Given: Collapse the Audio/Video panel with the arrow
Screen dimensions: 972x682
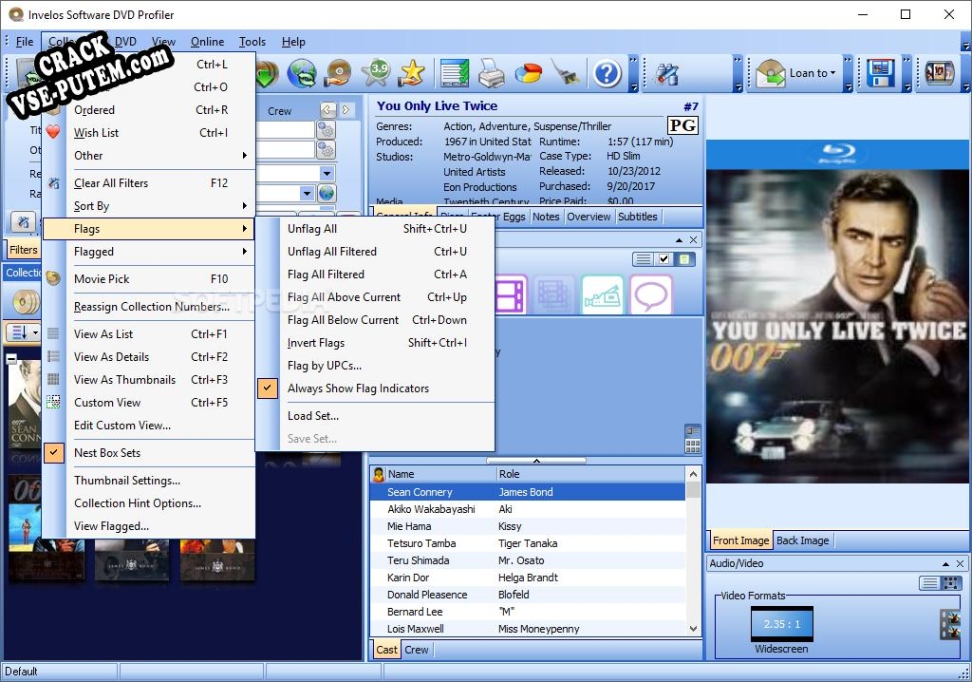Looking at the screenshot, I should point(944,564).
